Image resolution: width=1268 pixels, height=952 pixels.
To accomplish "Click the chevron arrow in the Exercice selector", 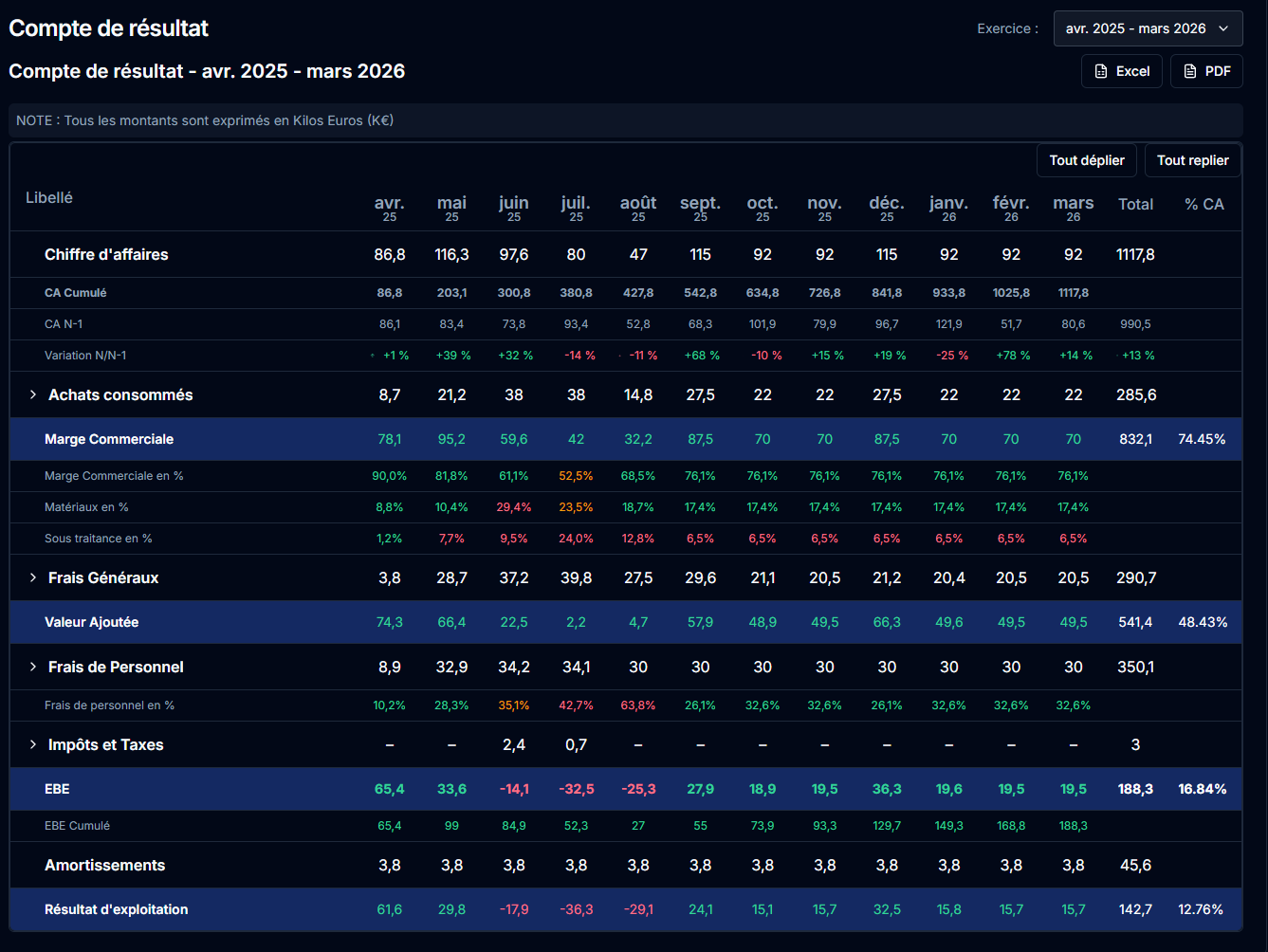I will click(x=1223, y=28).
